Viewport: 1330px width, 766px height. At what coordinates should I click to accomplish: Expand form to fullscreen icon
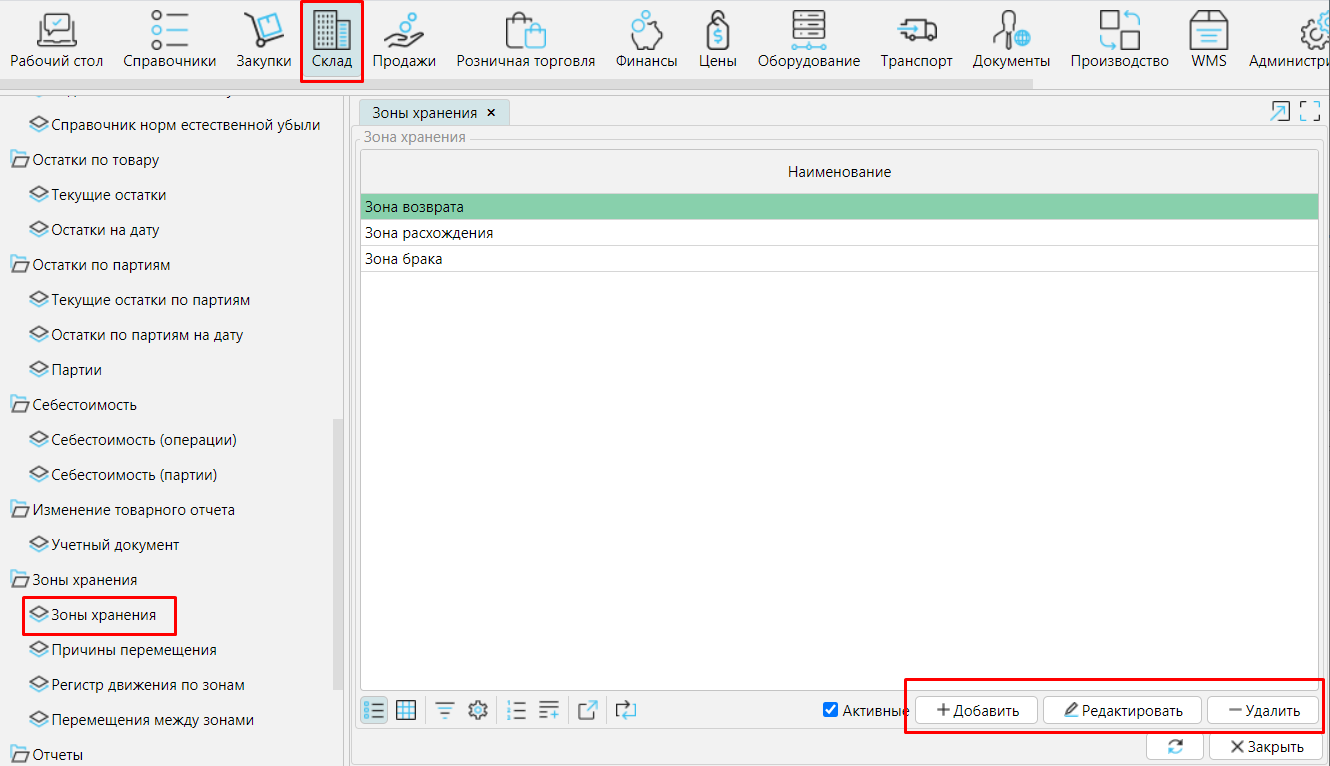tap(1310, 112)
